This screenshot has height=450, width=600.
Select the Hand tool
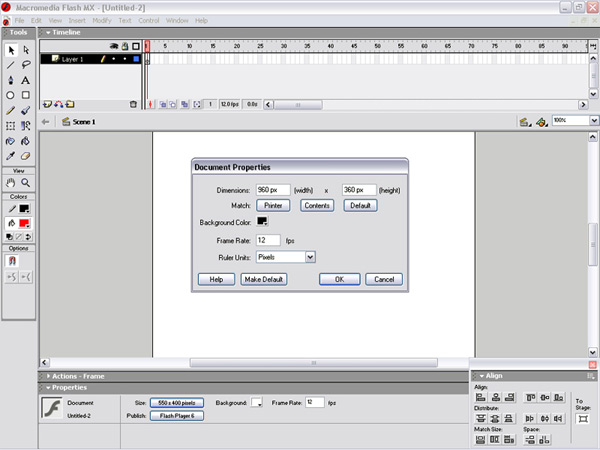(11, 183)
